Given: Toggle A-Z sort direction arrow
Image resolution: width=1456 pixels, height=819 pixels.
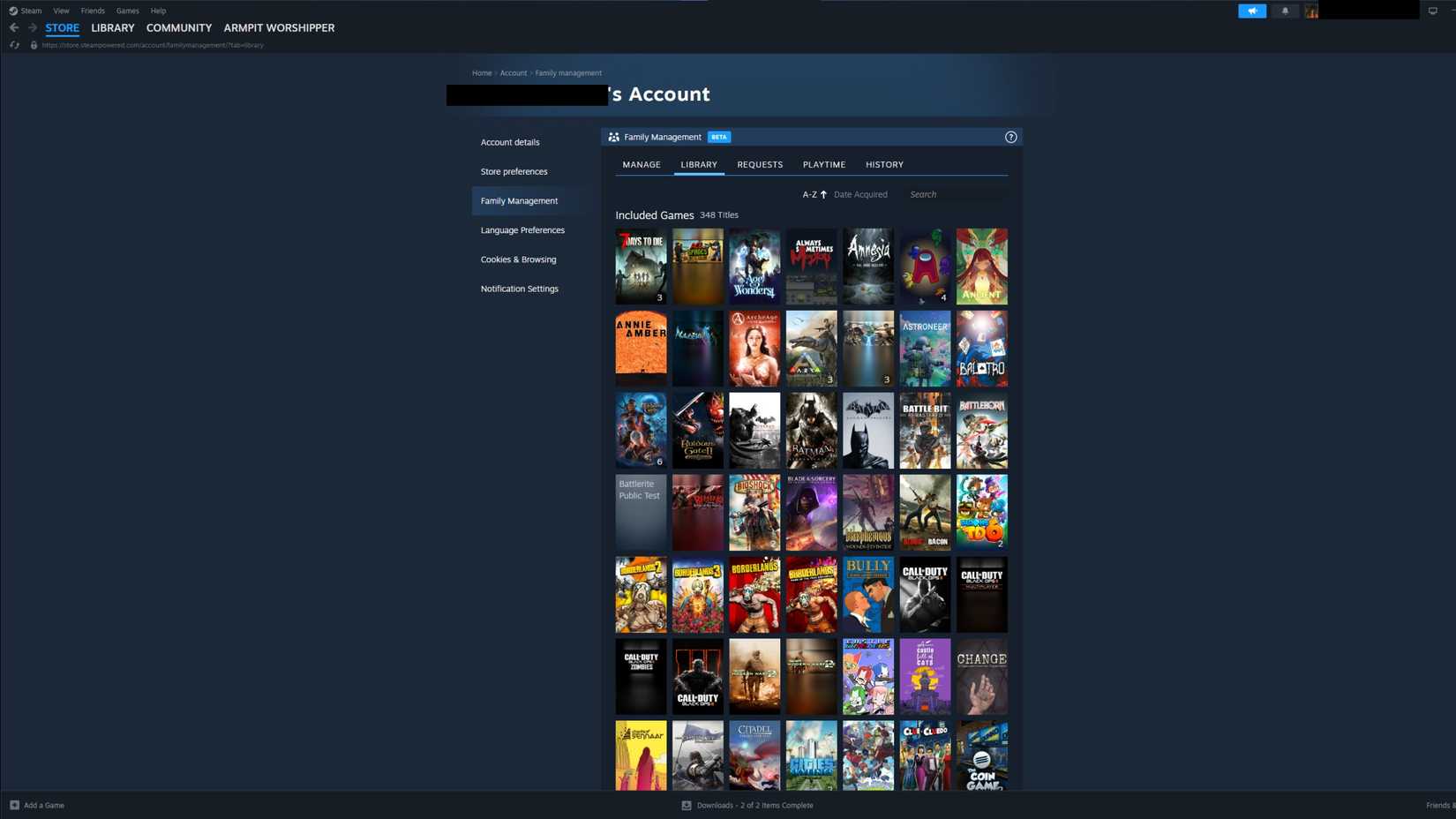Looking at the screenshot, I should pos(822,194).
